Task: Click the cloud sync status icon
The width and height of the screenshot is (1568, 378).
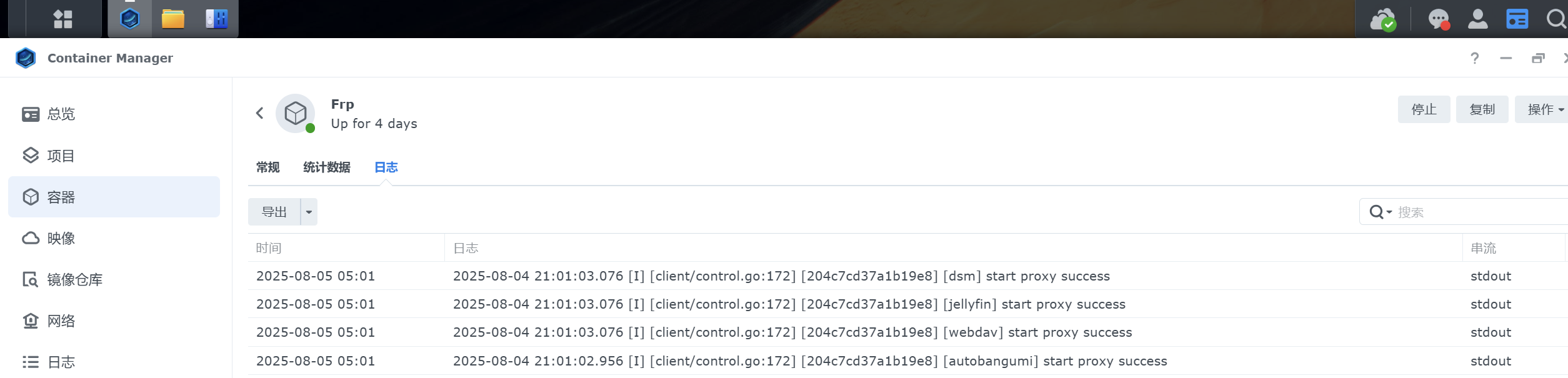Action: pos(1382,19)
